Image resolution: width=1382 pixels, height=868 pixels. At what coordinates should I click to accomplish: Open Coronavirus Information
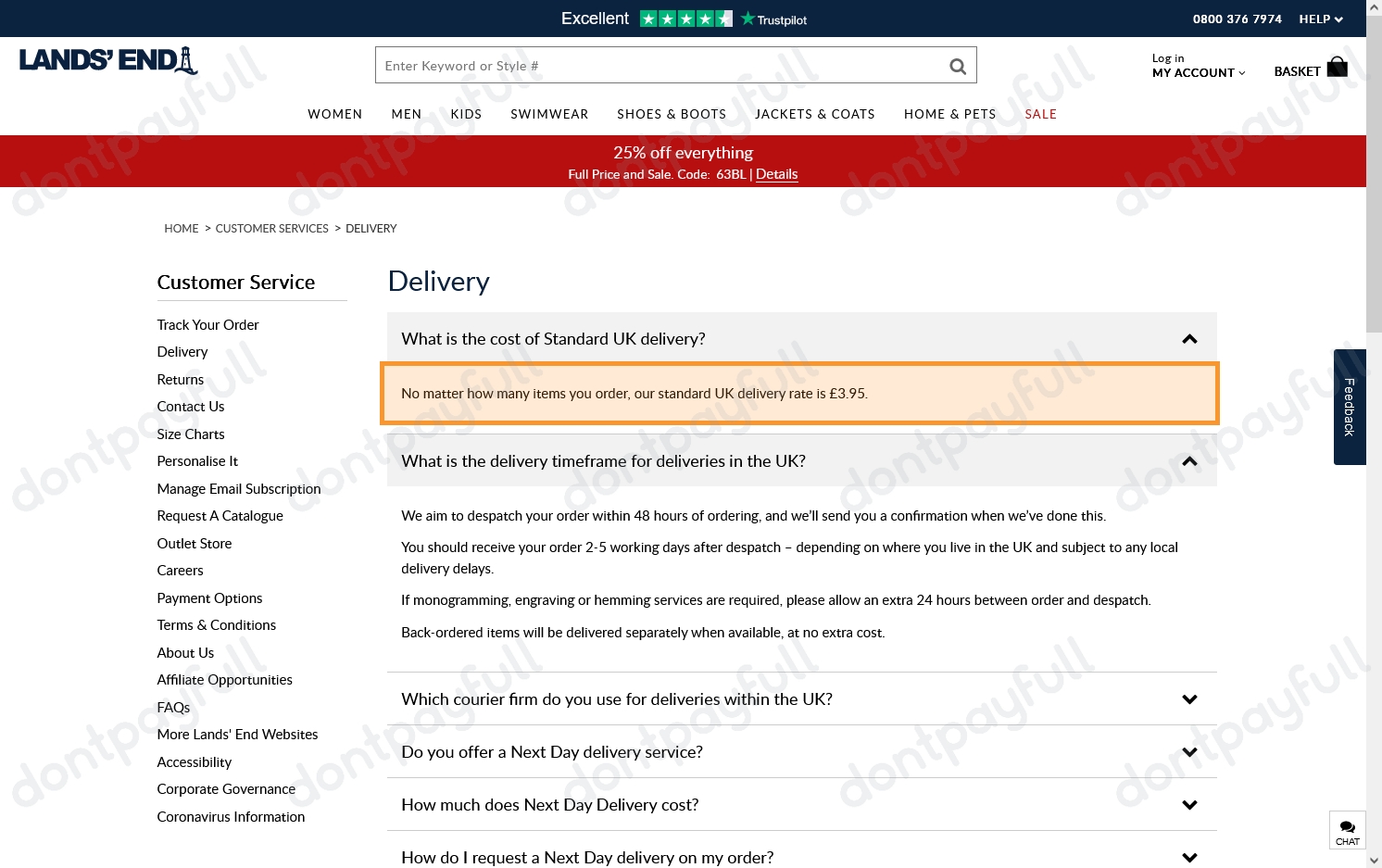[231, 817]
